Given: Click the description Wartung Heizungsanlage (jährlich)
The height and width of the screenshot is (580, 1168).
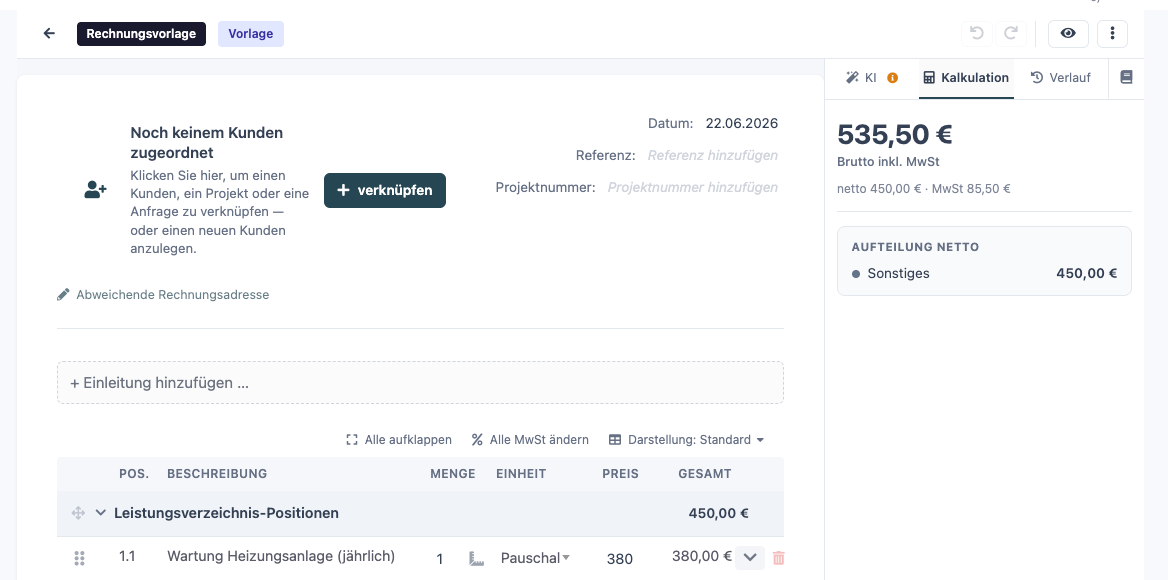Looking at the screenshot, I should click(x=281, y=556).
